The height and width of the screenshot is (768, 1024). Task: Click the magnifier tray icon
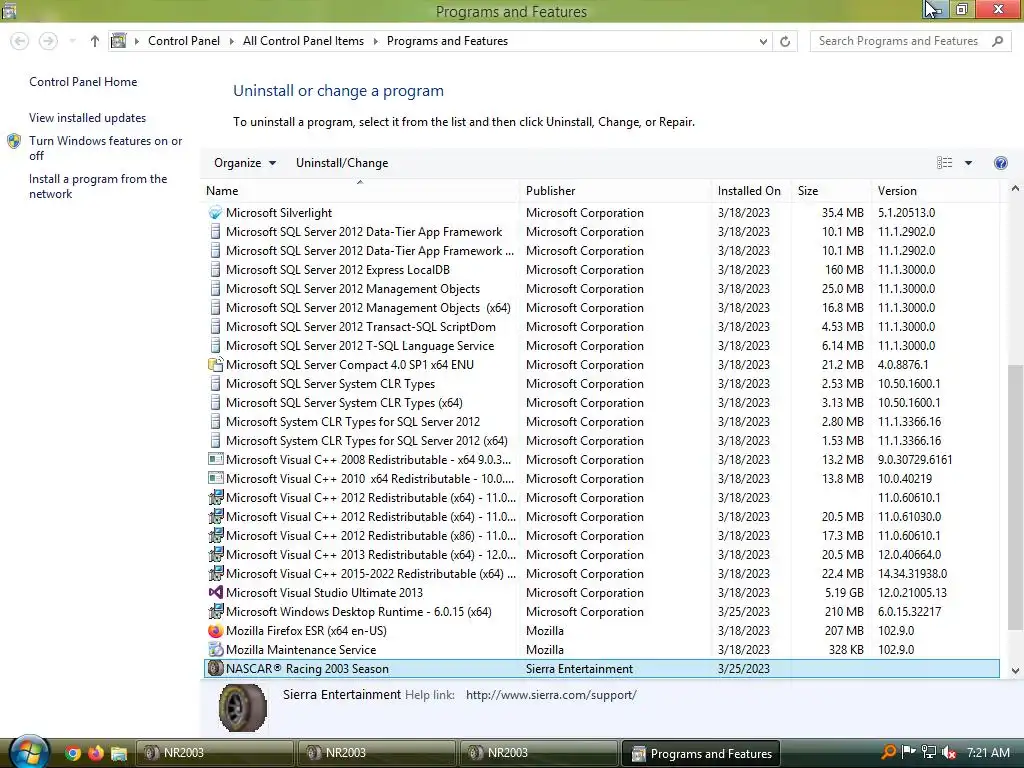tap(888, 753)
